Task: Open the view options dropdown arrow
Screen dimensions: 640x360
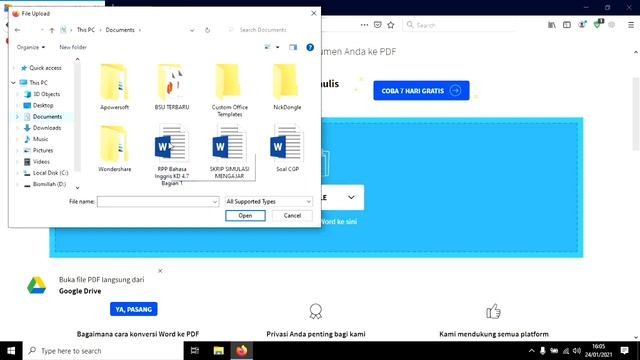Action: coord(278,47)
